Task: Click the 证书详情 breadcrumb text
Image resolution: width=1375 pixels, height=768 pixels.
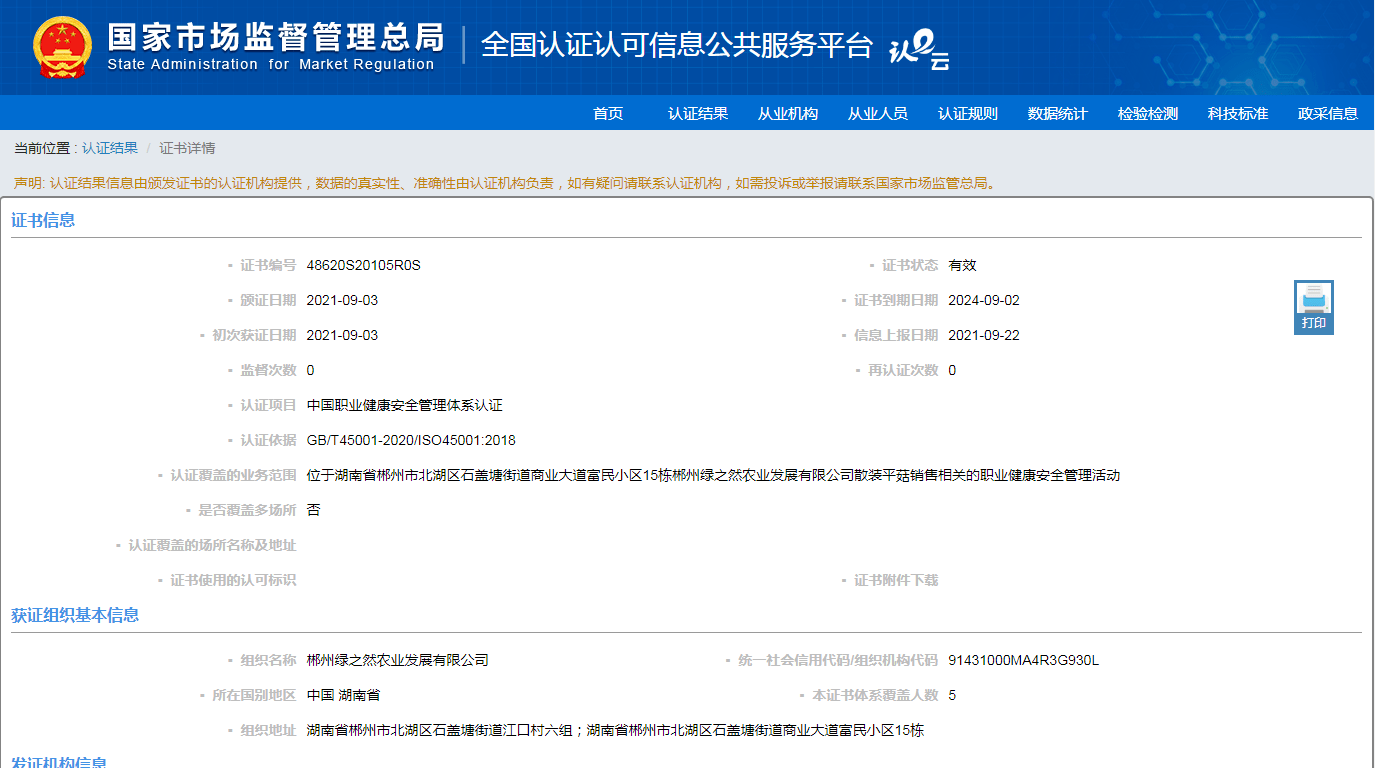Action: point(187,148)
